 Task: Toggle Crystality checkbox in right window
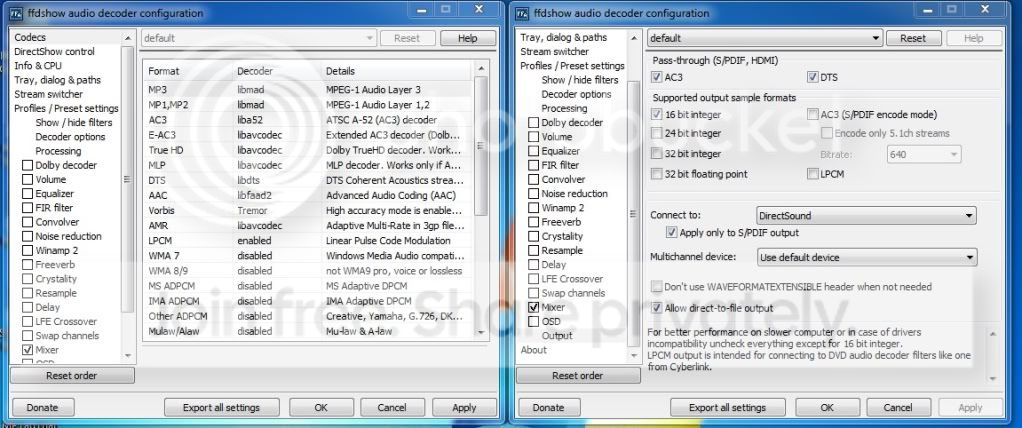click(533, 236)
